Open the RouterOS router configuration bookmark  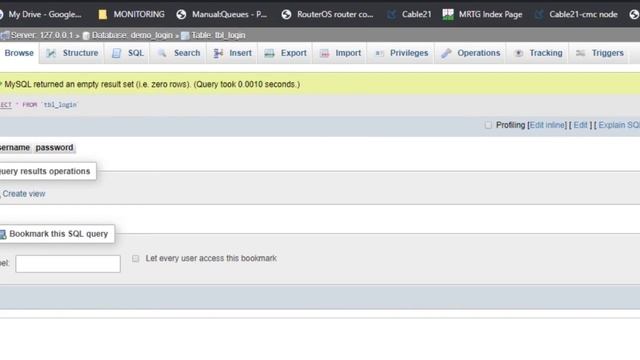click(x=327, y=15)
